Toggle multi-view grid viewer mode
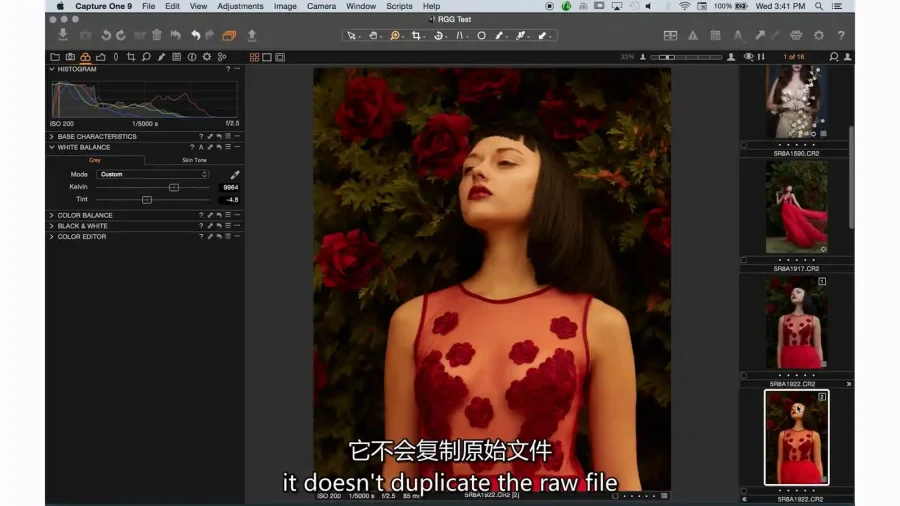Viewport: 900px width, 506px height. pos(254,57)
